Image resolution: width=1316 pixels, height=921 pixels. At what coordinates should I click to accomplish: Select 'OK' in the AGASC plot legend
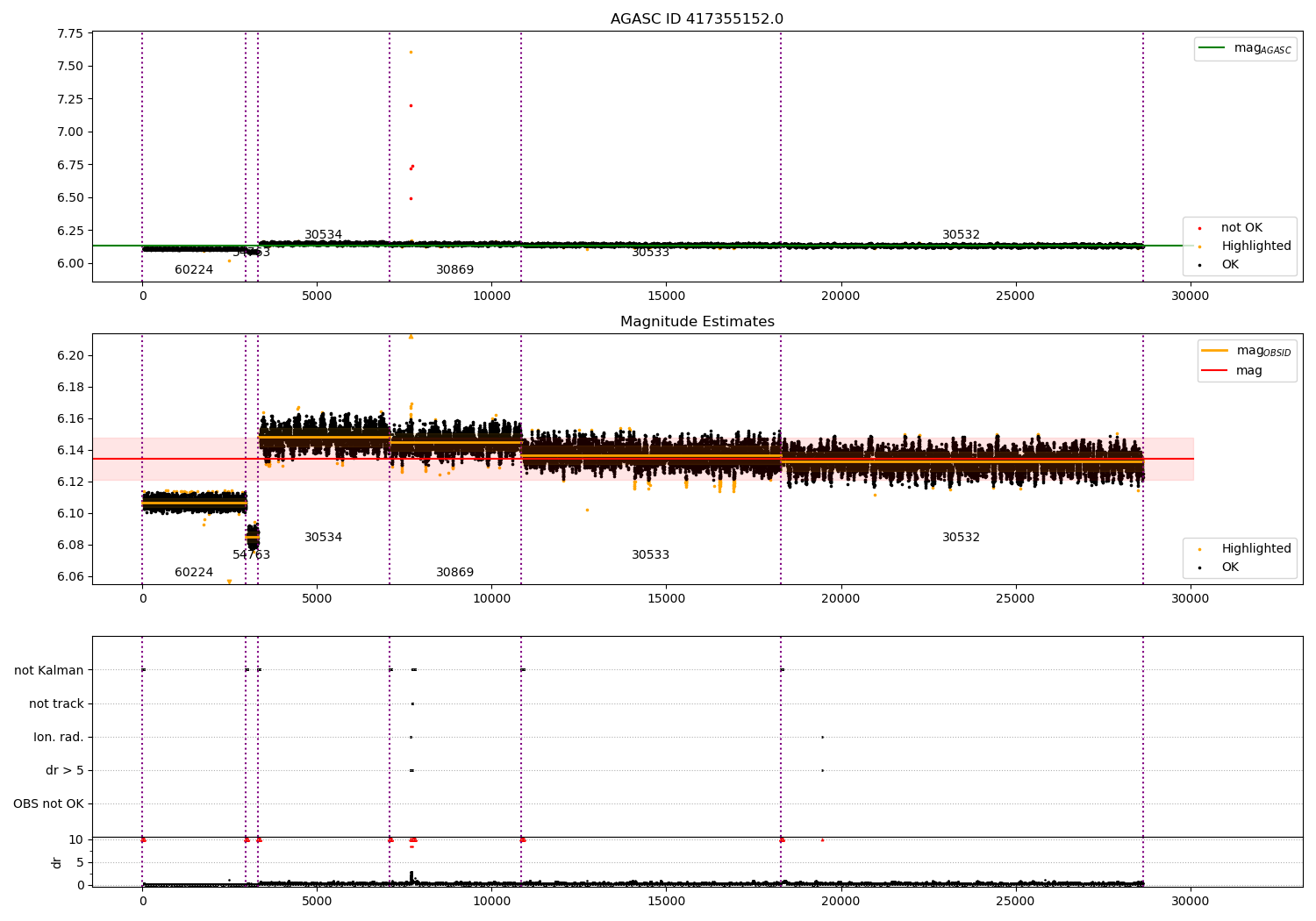pyautogui.click(x=1219, y=265)
